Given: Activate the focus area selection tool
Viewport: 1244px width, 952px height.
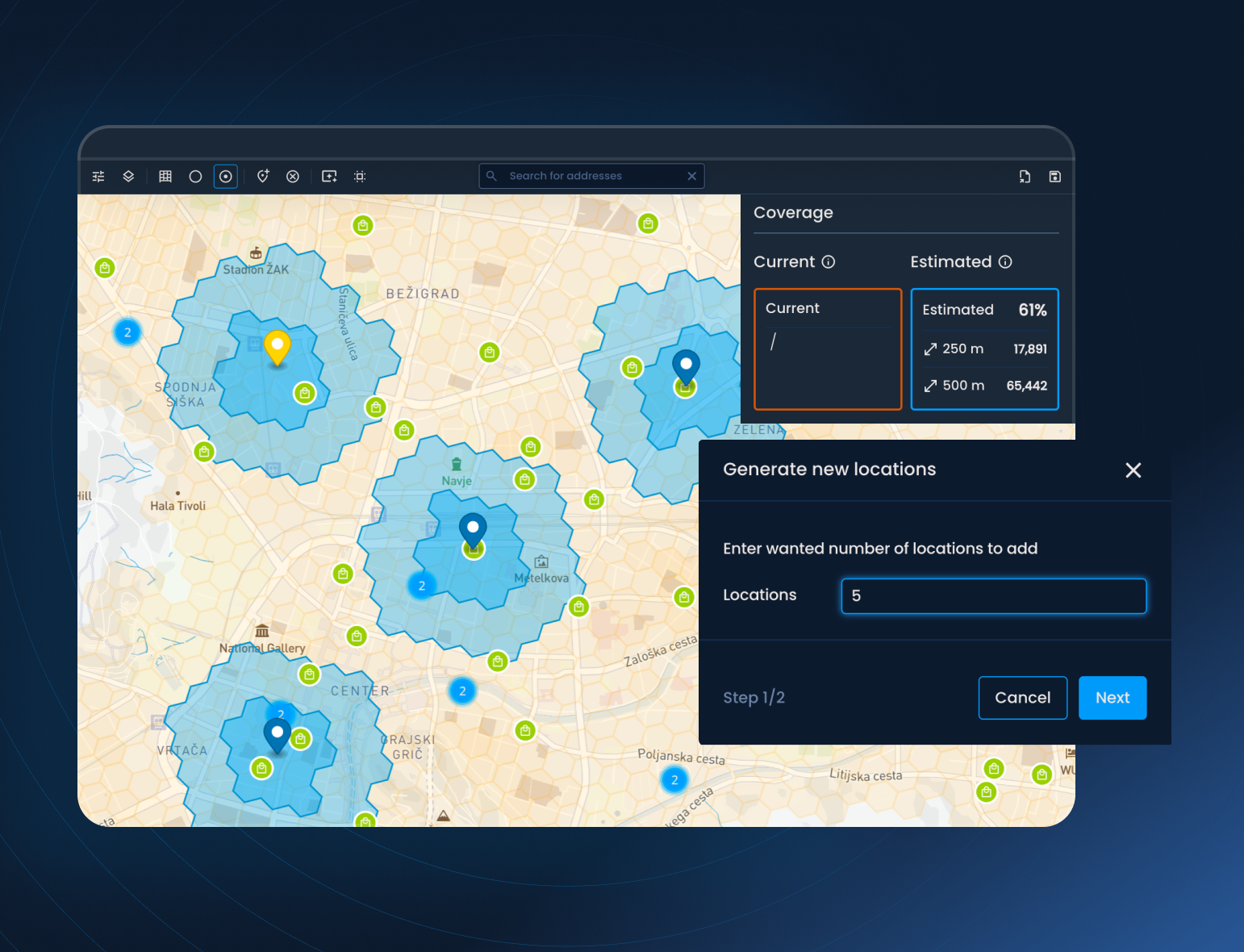Looking at the screenshot, I should pos(359,176).
